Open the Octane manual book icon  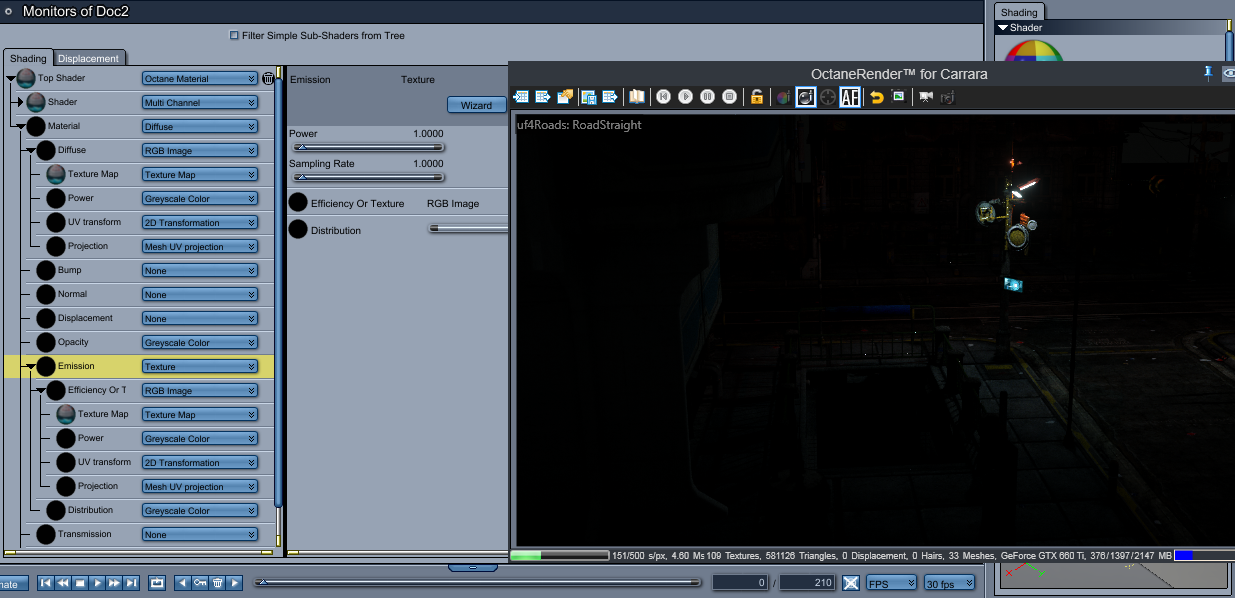coord(636,97)
